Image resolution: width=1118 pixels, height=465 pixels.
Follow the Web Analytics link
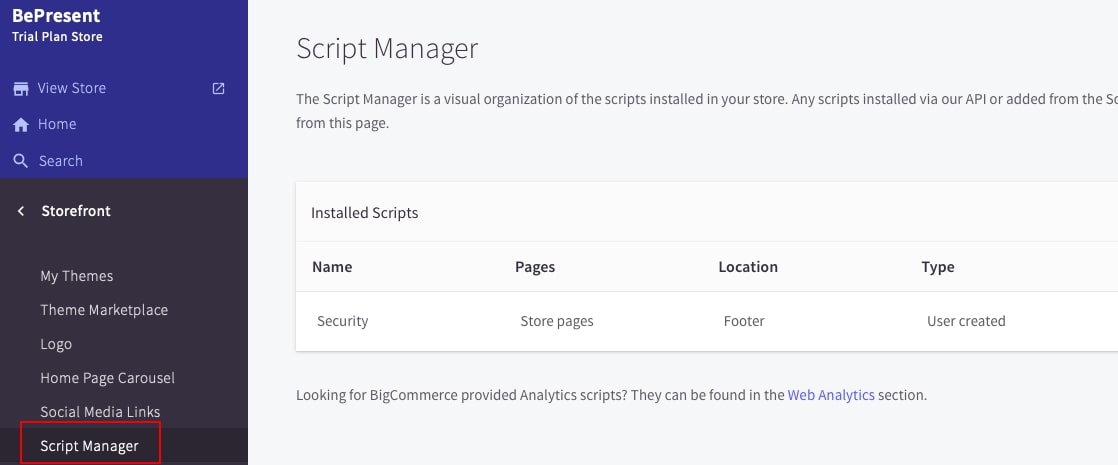(831, 395)
